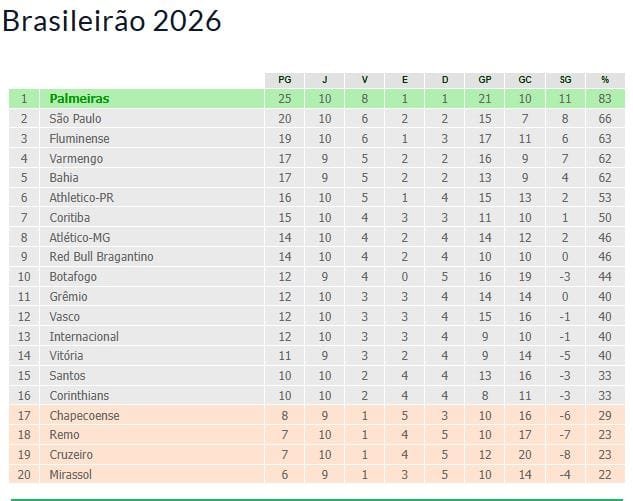Image resolution: width=633 pixels, height=501 pixels.
Task: Click the Botafogo team name
Action: 71,277
